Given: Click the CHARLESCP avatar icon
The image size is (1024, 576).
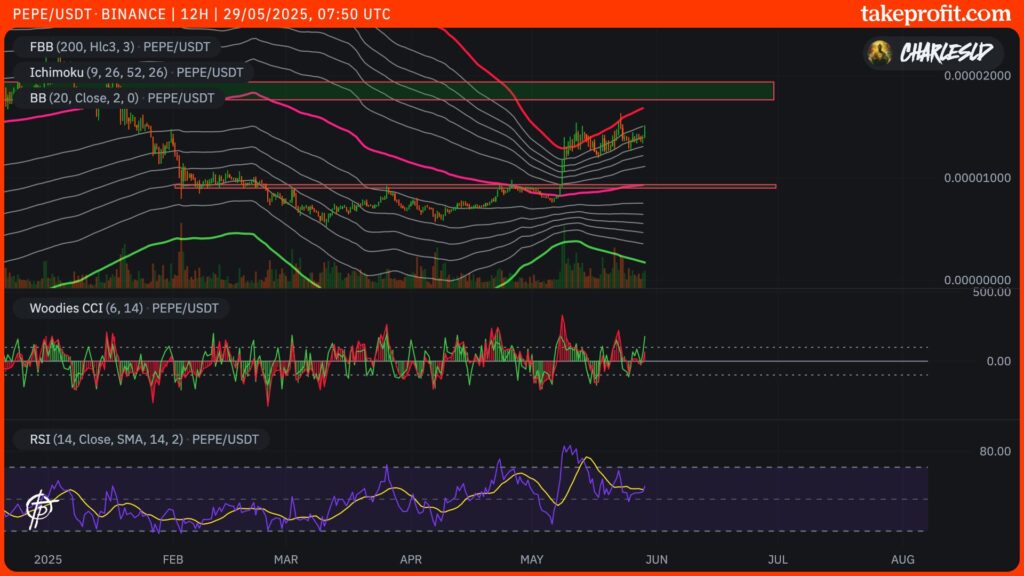Looking at the screenshot, I should (880, 52).
